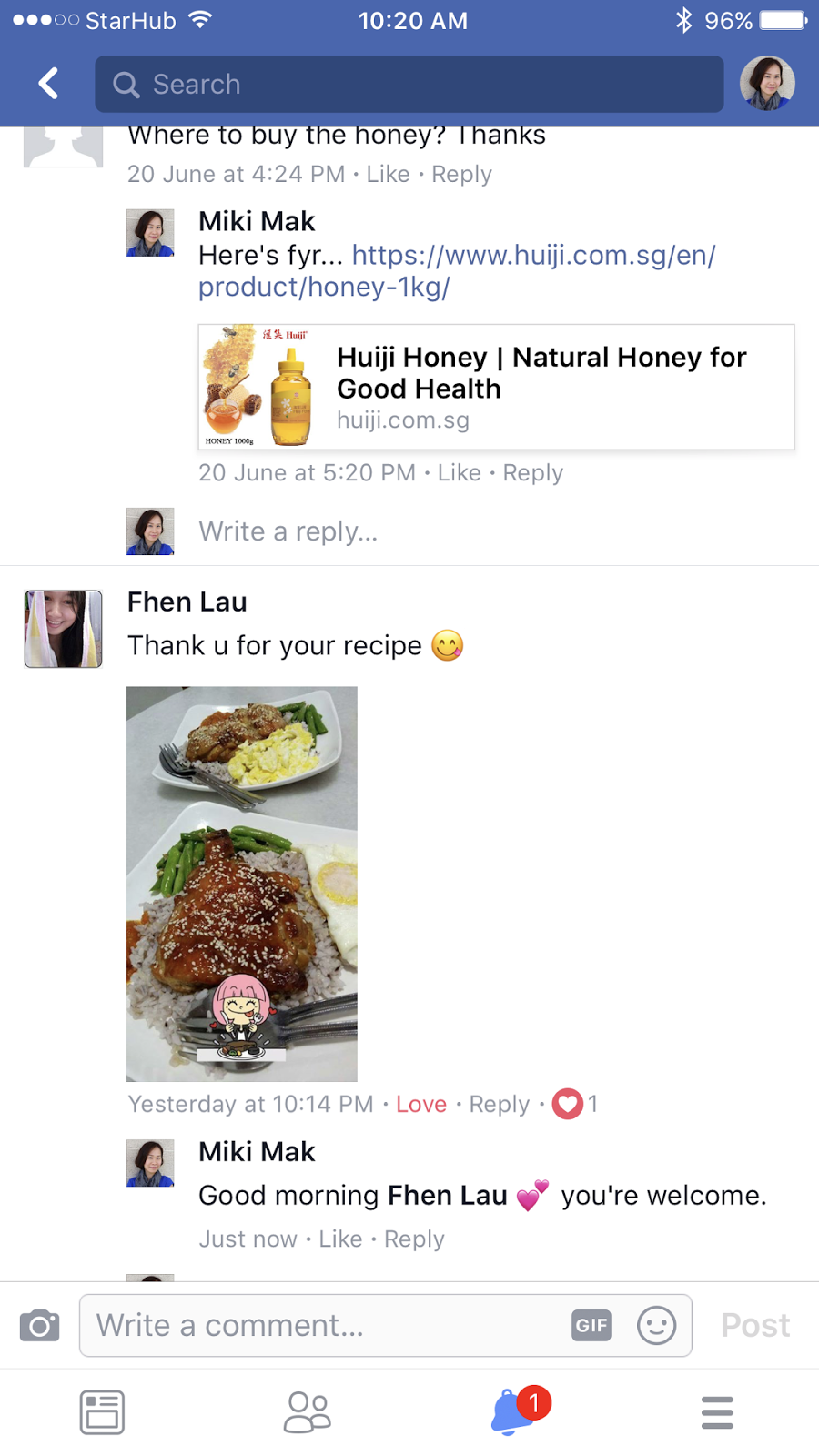
Task: Open the Huiji Honey link preview card
Action: click(x=497, y=387)
